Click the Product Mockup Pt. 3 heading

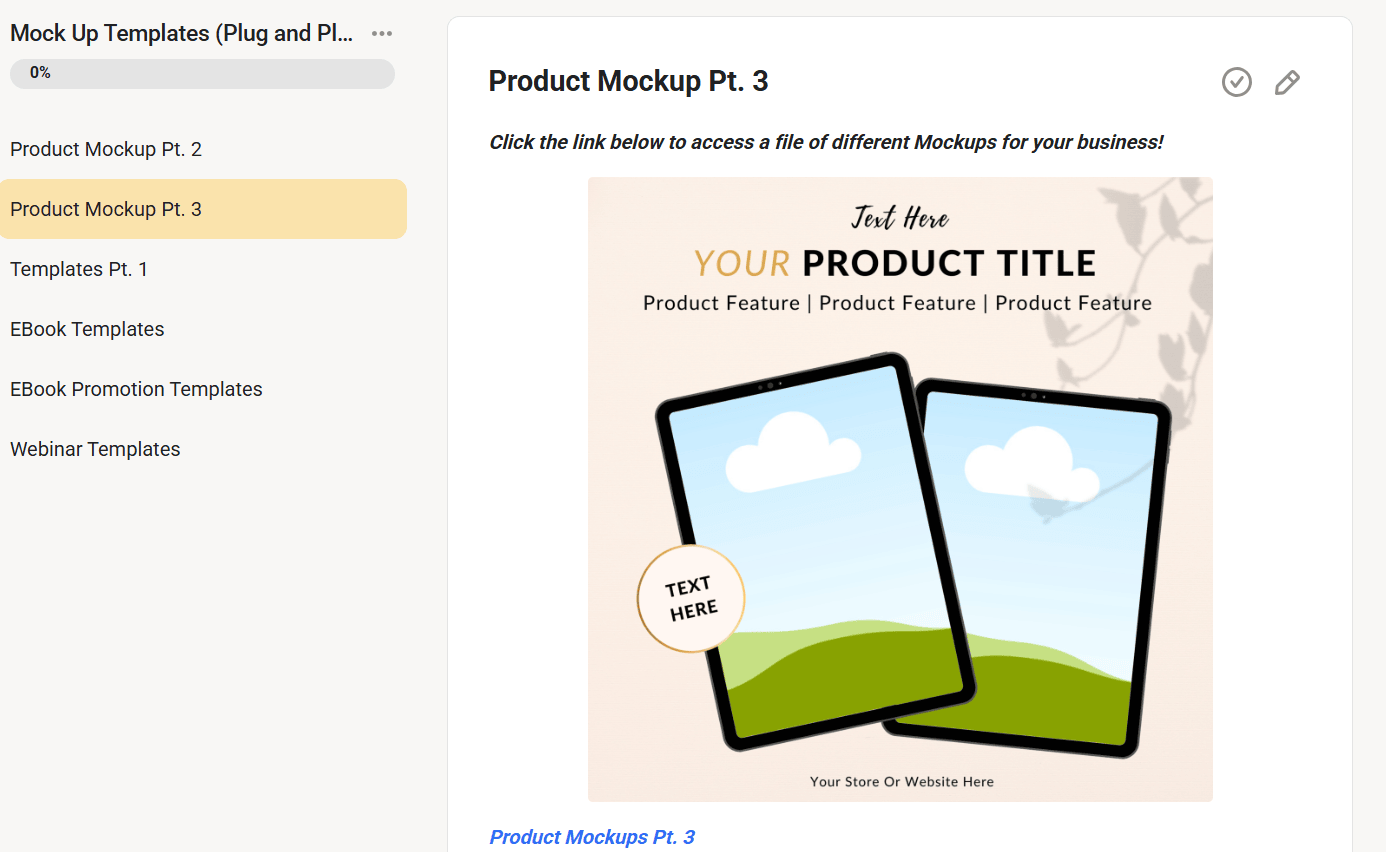(628, 81)
